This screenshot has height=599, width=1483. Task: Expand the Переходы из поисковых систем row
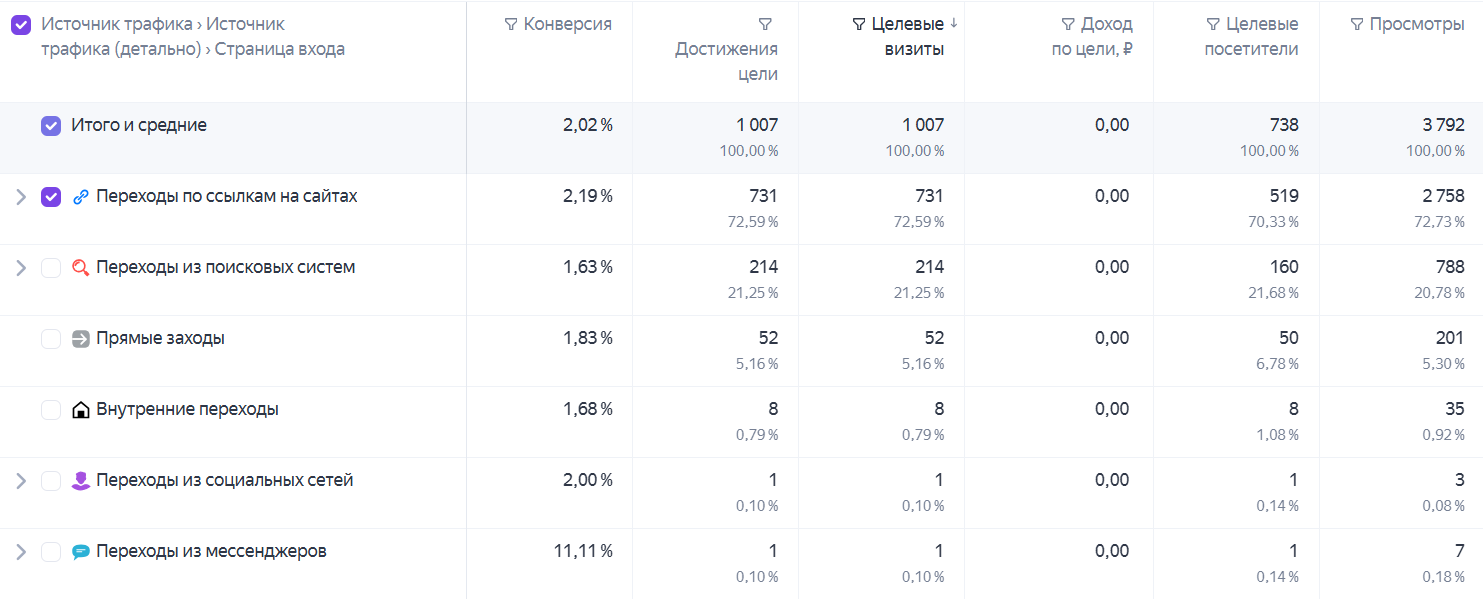[x=20, y=268]
